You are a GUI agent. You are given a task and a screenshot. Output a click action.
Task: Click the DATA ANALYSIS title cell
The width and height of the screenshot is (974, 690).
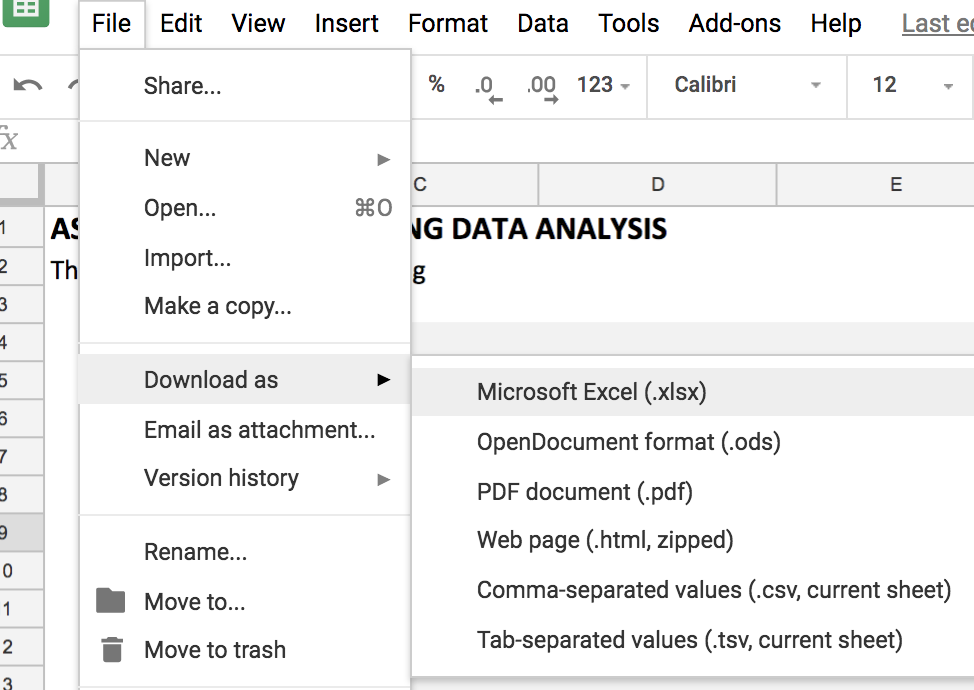[x=539, y=229]
